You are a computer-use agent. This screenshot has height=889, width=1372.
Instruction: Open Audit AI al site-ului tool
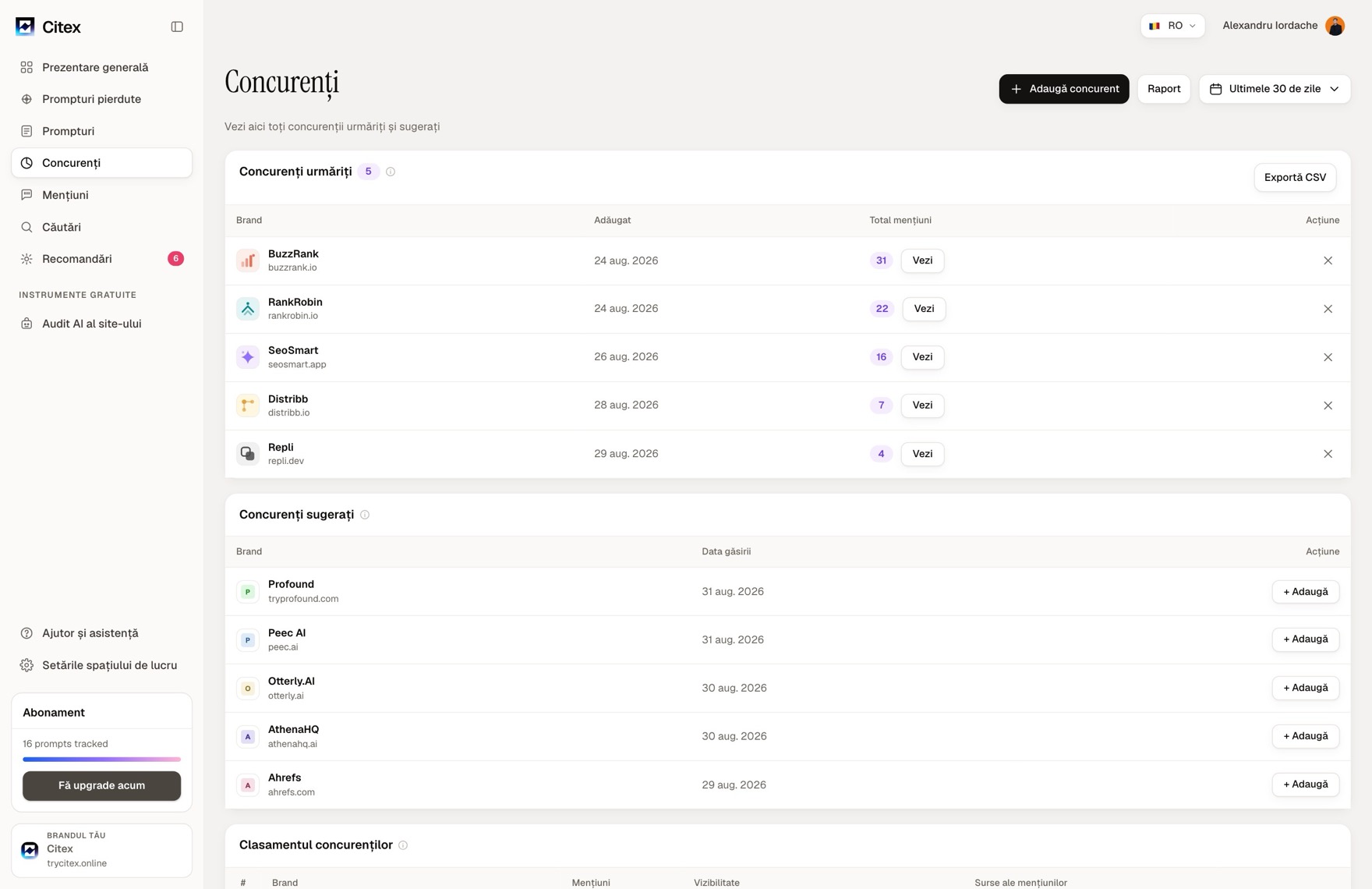(101, 324)
